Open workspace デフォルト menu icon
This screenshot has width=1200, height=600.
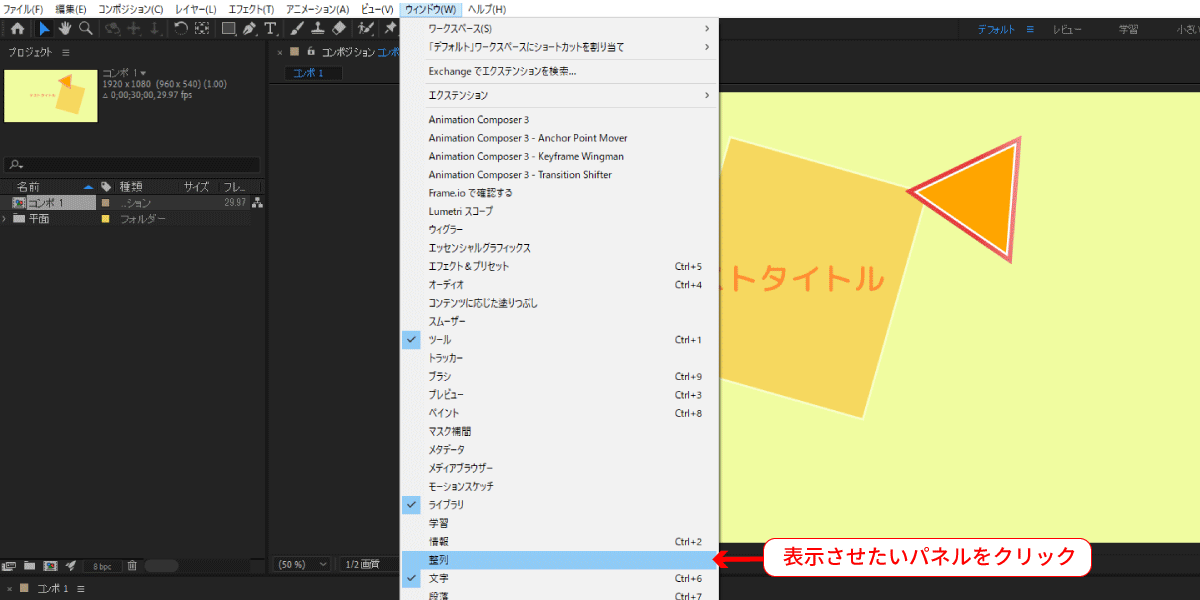pos(1030,29)
